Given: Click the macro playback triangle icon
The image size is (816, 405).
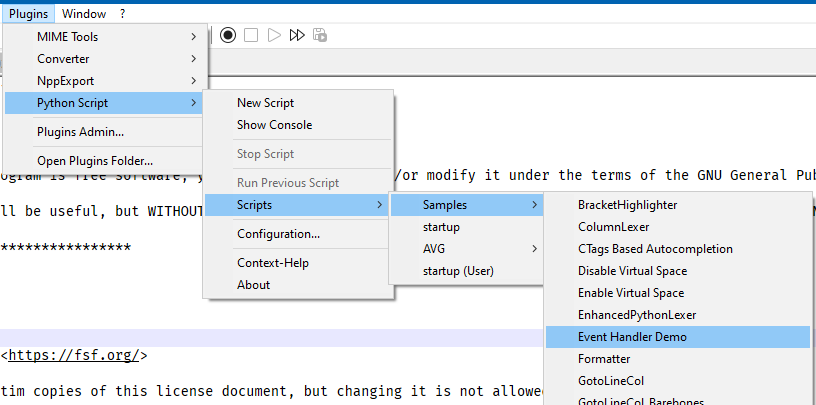Looking at the screenshot, I should click(x=274, y=35).
